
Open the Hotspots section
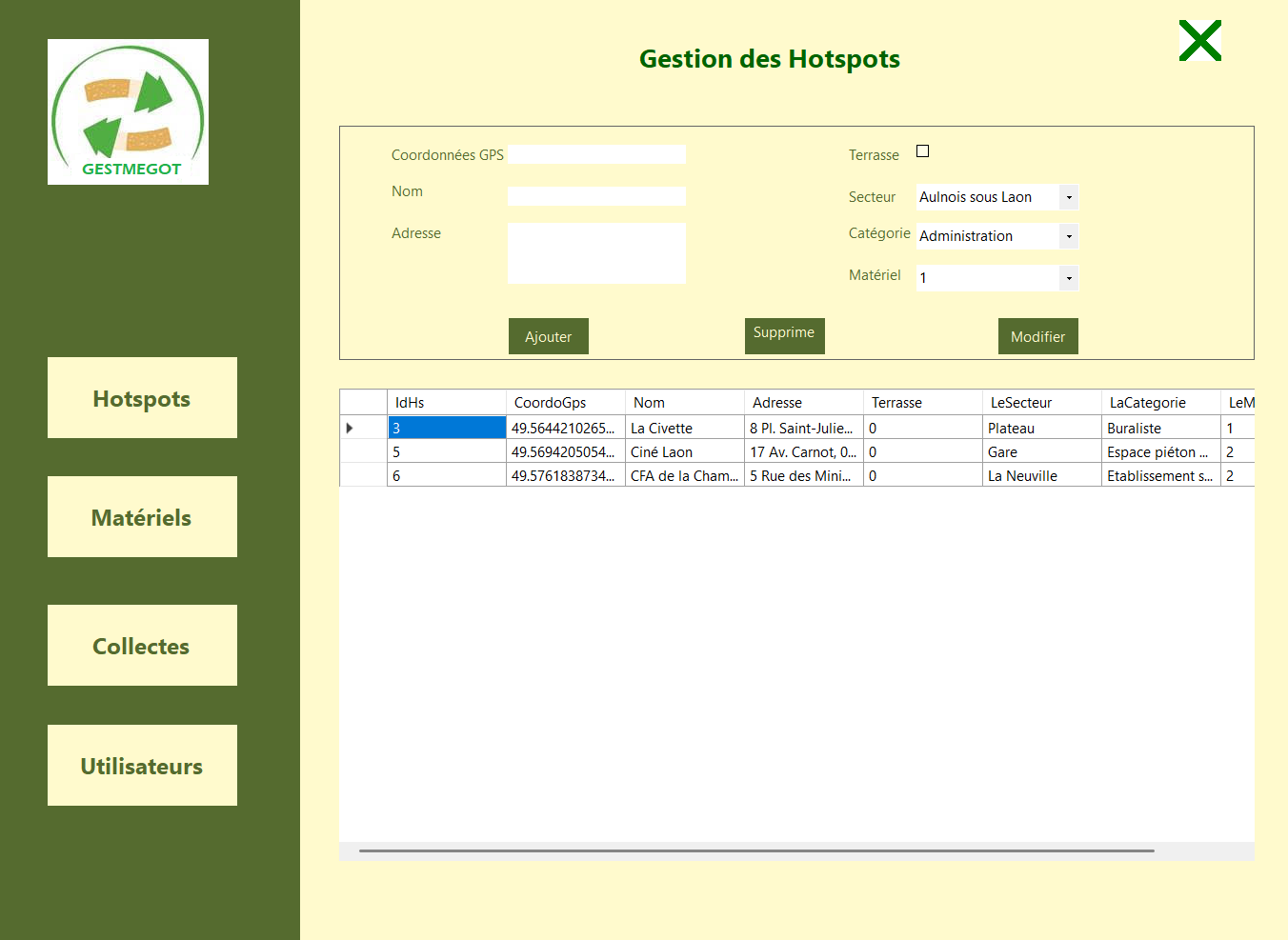[x=142, y=398]
